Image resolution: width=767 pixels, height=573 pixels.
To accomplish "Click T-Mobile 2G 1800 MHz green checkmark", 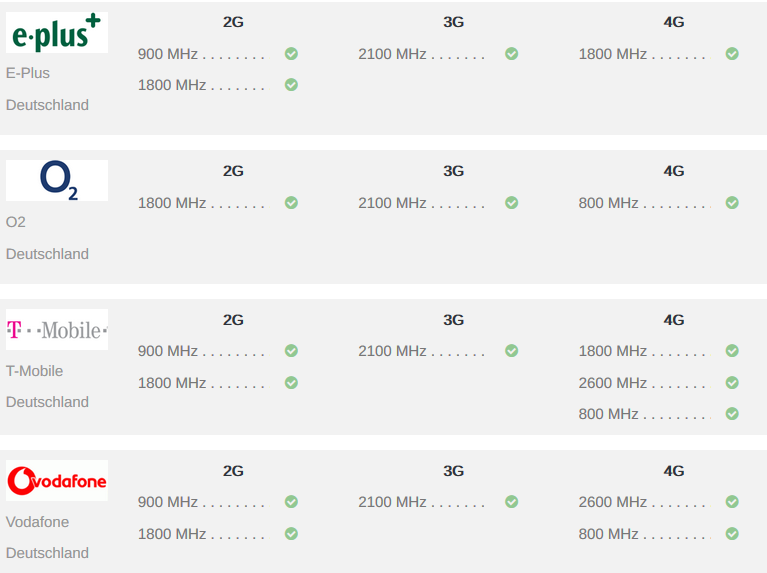I will [291, 383].
